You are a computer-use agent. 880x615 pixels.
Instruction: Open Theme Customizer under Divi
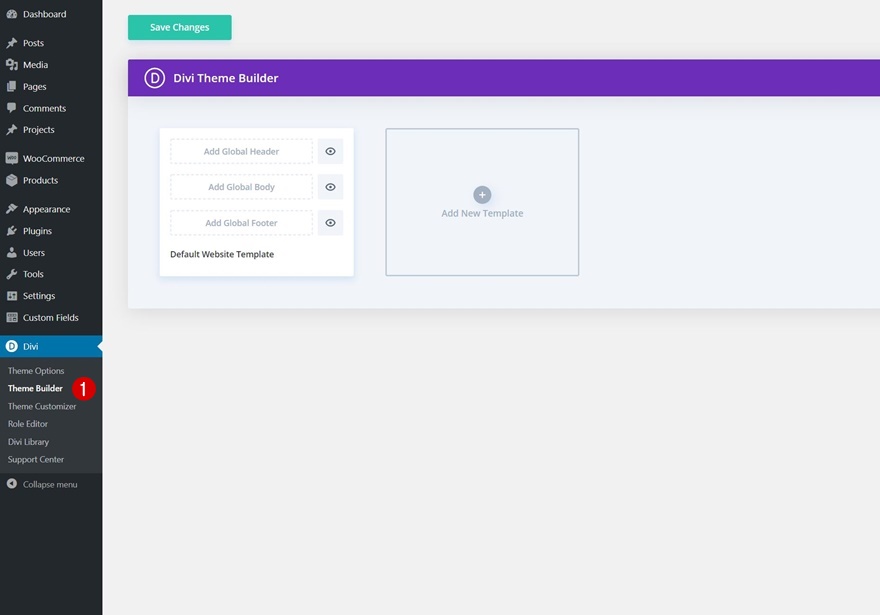pos(42,406)
